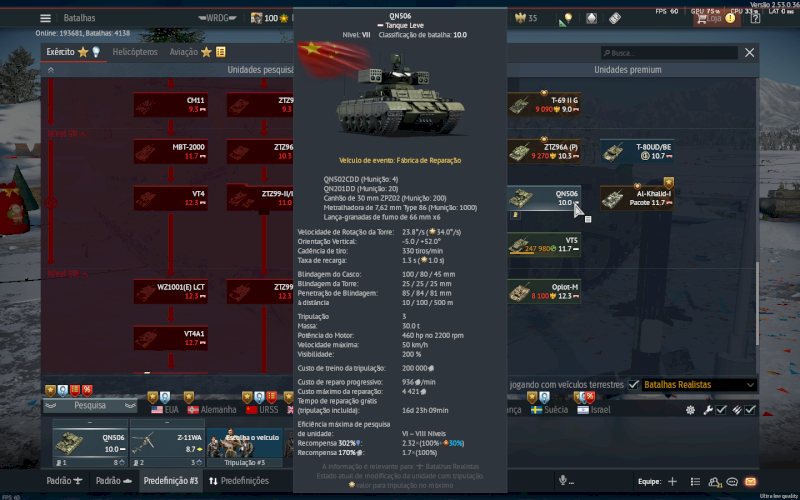Click the gear settings icon near Israel
The height and width of the screenshot is (500, 800).
(x=690, y=410)
